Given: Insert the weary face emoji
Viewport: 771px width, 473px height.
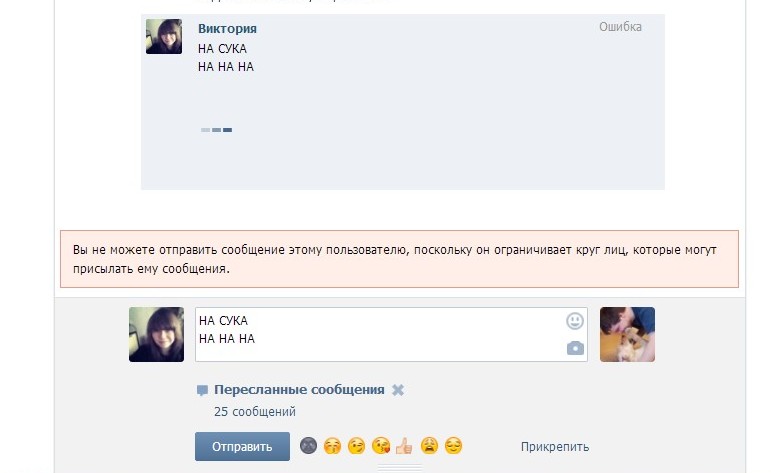Looking at the screenshot, I should click(429, 446).
